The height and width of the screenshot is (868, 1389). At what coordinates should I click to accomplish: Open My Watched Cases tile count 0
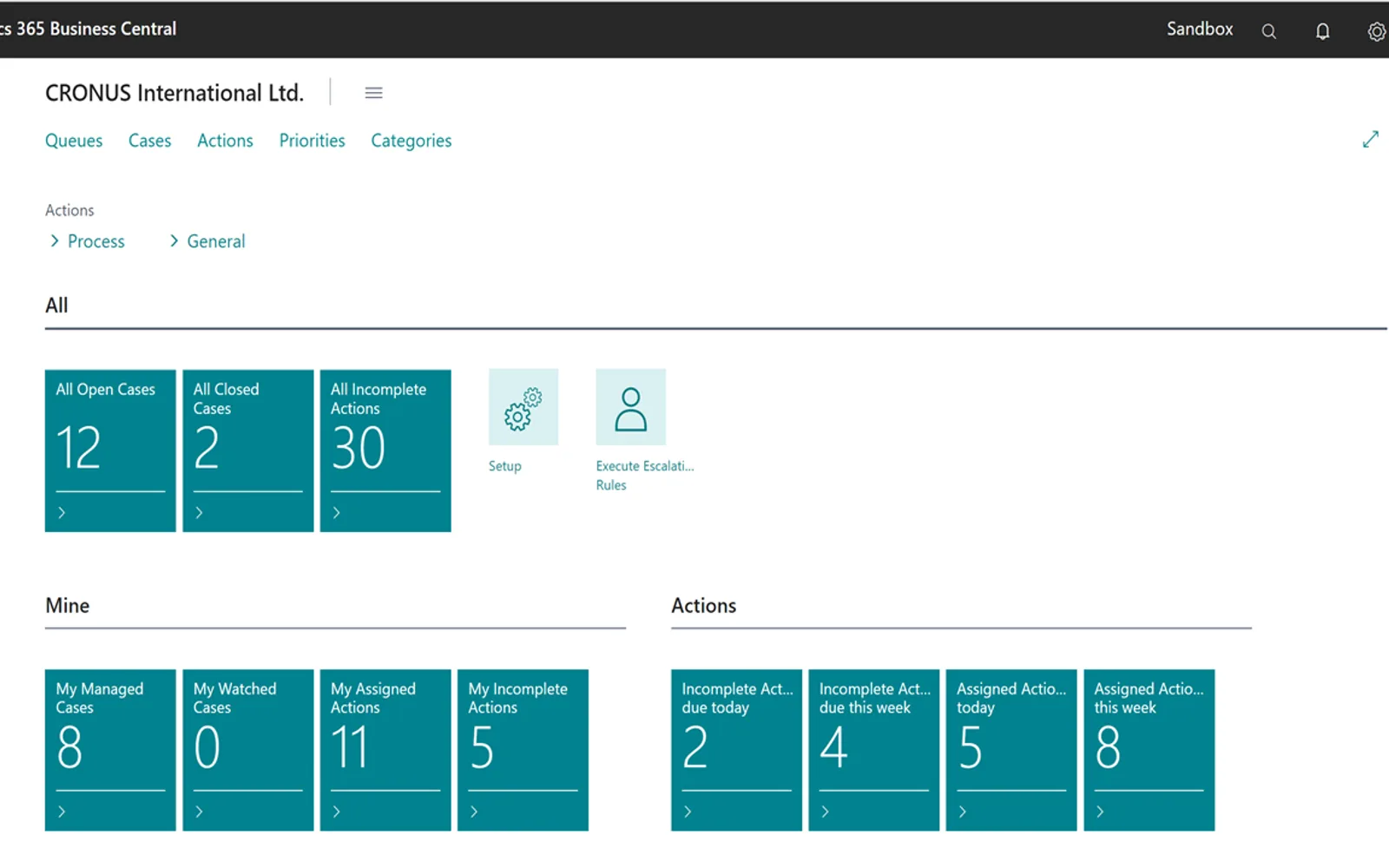point(207,747)
